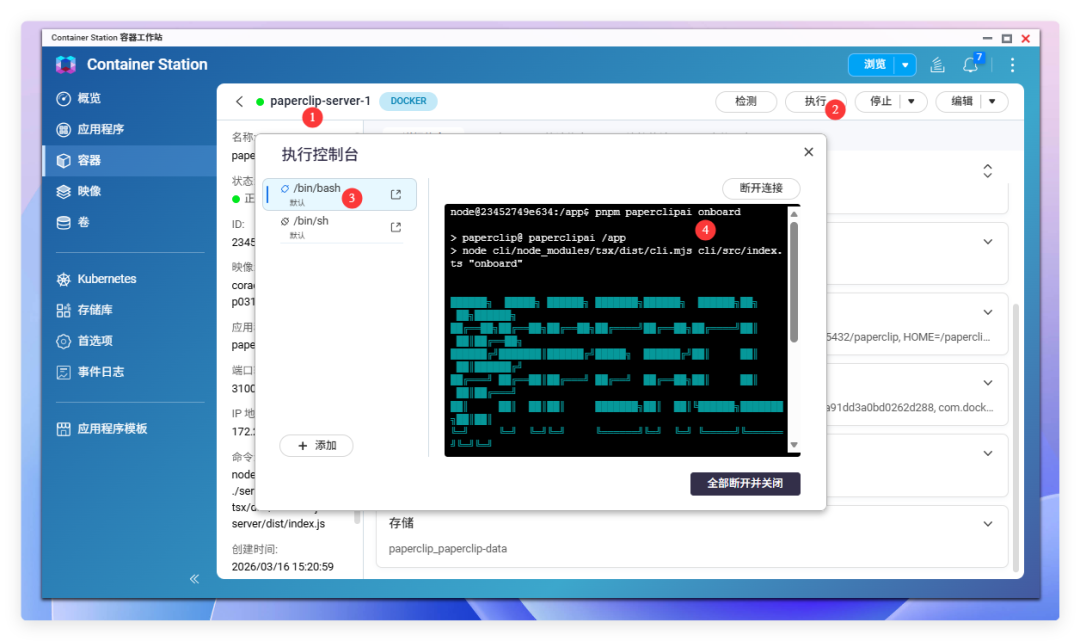Screen dimensions: 1080x641
Task: Expand the section showing com.dock labels
Action: tap(988, 383)
